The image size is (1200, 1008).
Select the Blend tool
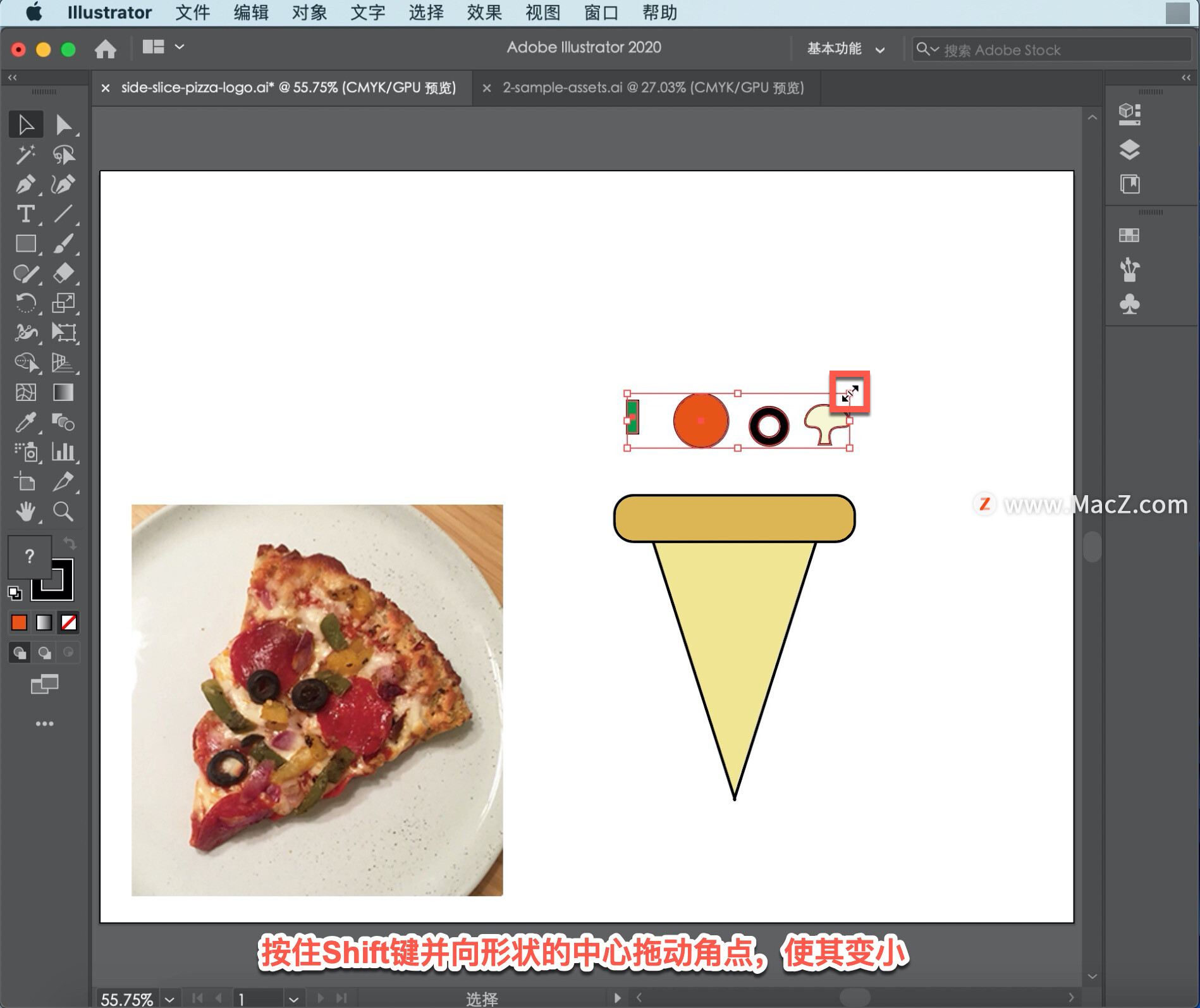point(63,422)
